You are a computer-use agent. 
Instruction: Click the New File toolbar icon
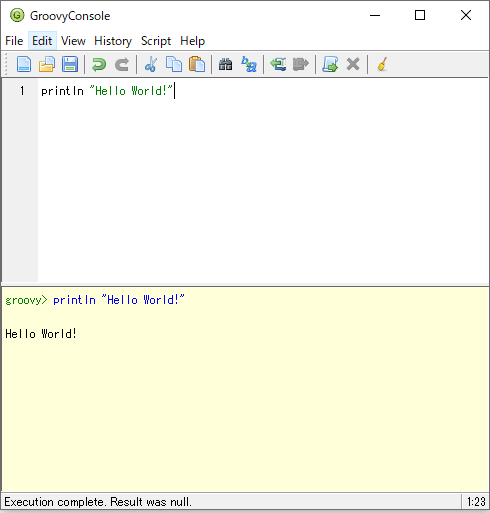(x=24, y=64)
